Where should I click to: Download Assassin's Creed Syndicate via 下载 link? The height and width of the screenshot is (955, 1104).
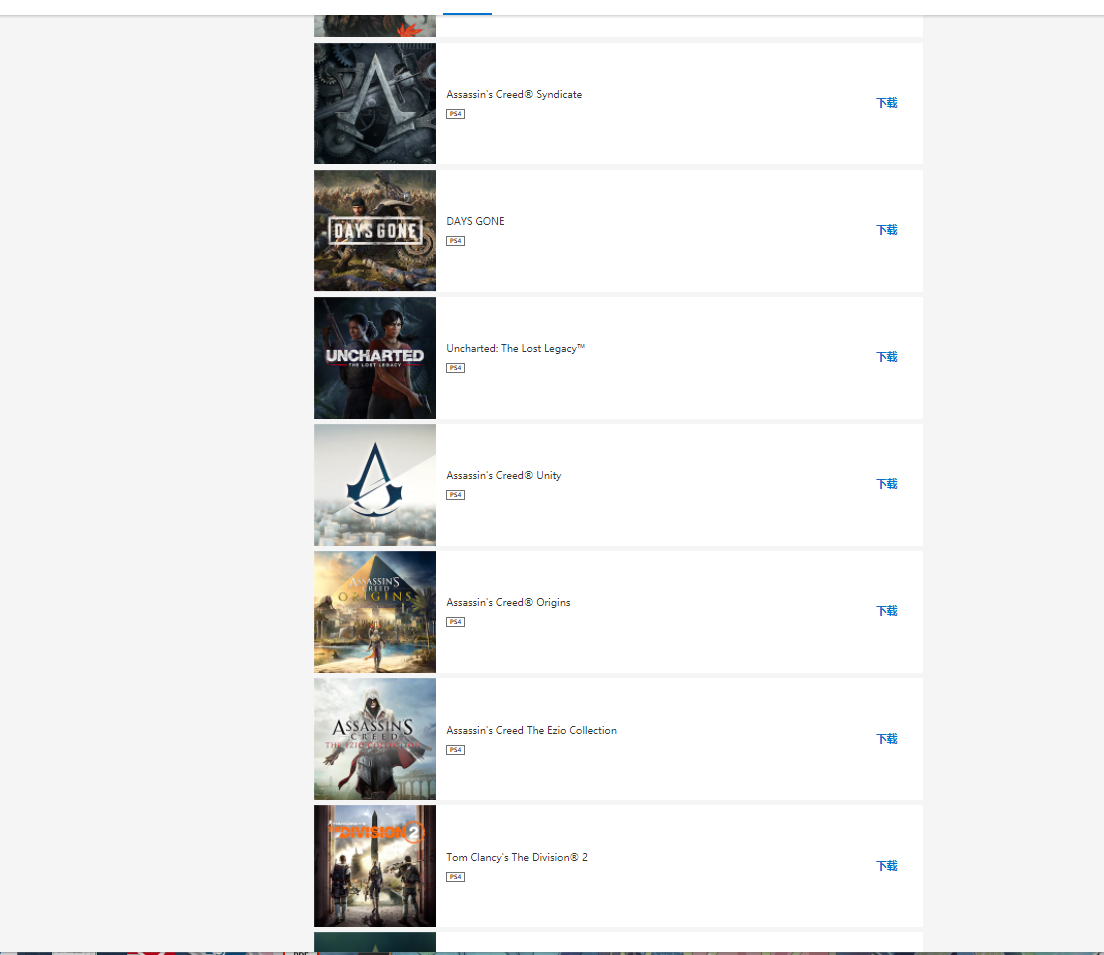[887, 103]
